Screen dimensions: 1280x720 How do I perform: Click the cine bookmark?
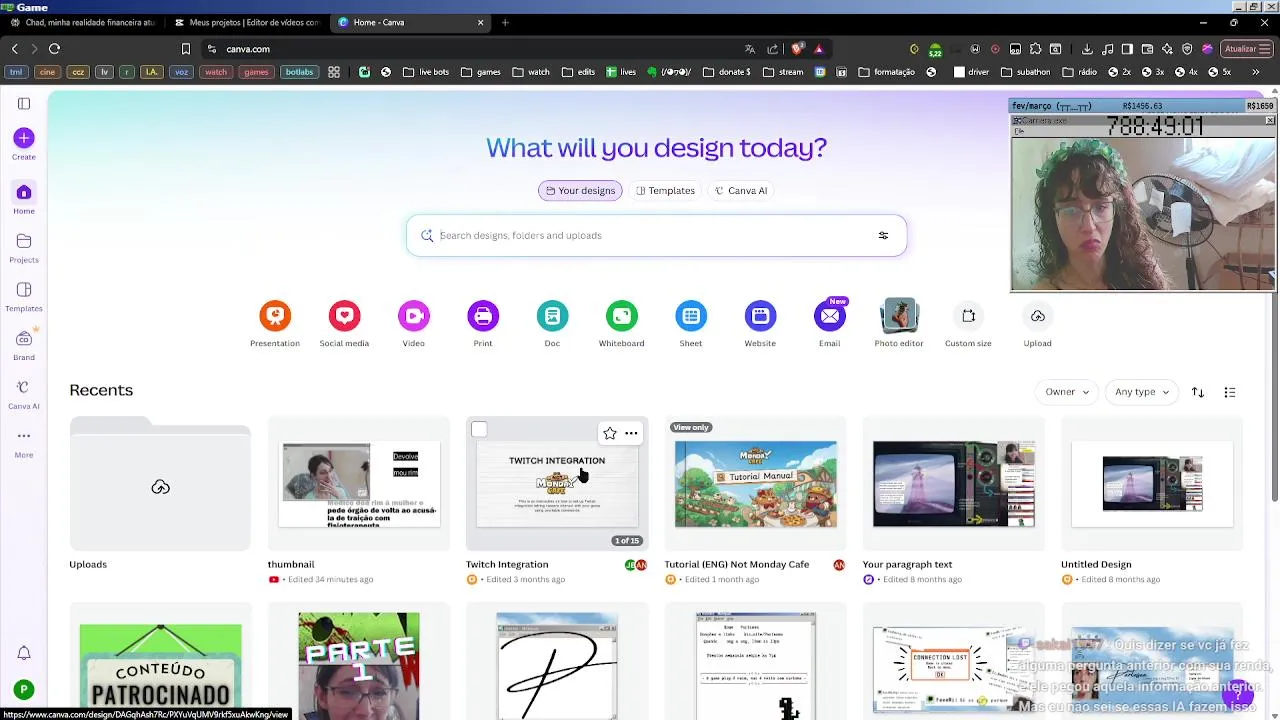click(x=47, y=72)
